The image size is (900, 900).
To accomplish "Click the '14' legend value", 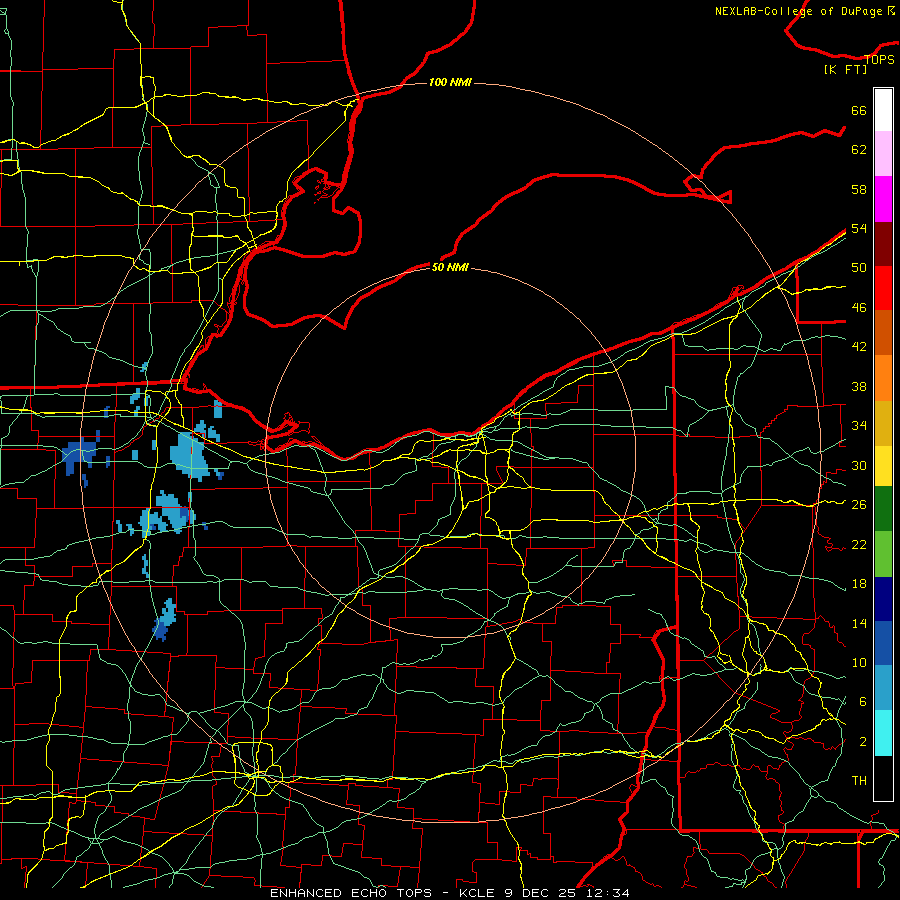I will (x=859, y=623).
